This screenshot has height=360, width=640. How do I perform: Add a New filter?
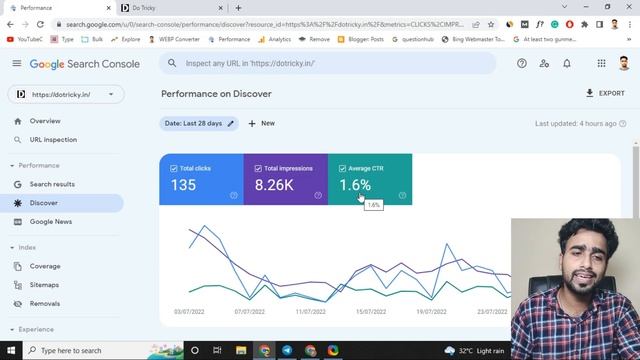tap(262, 123)
